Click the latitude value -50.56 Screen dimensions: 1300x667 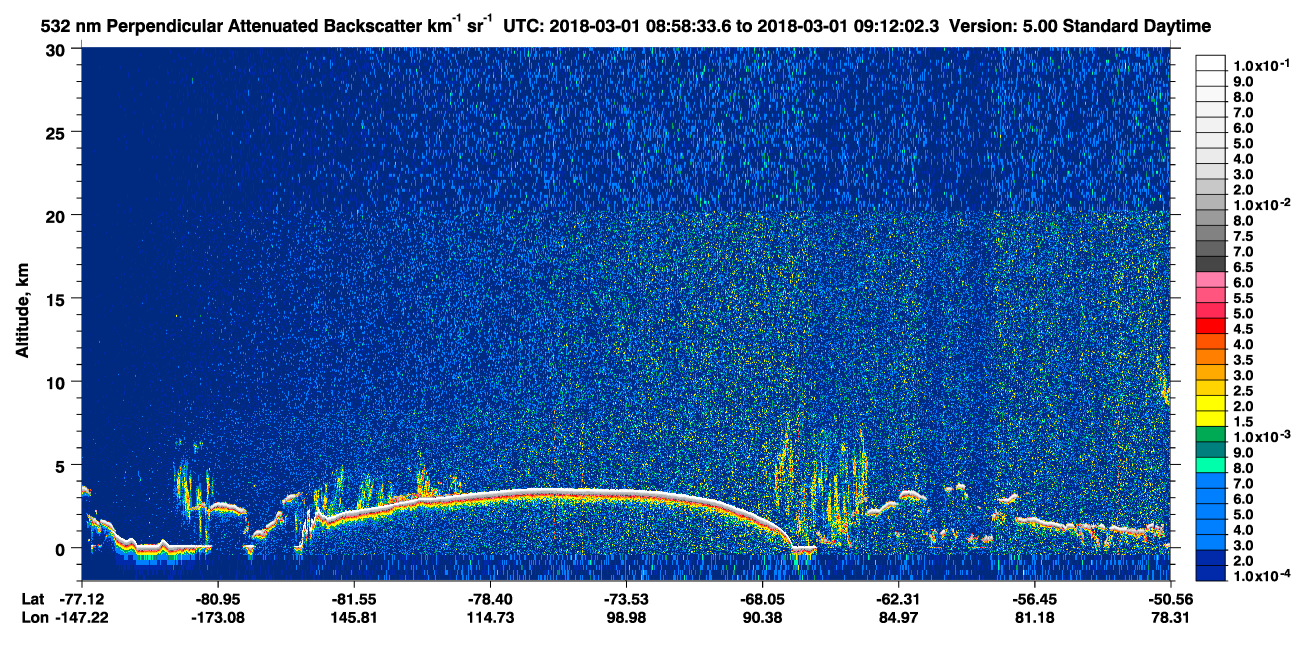[x=1169, y=599]
